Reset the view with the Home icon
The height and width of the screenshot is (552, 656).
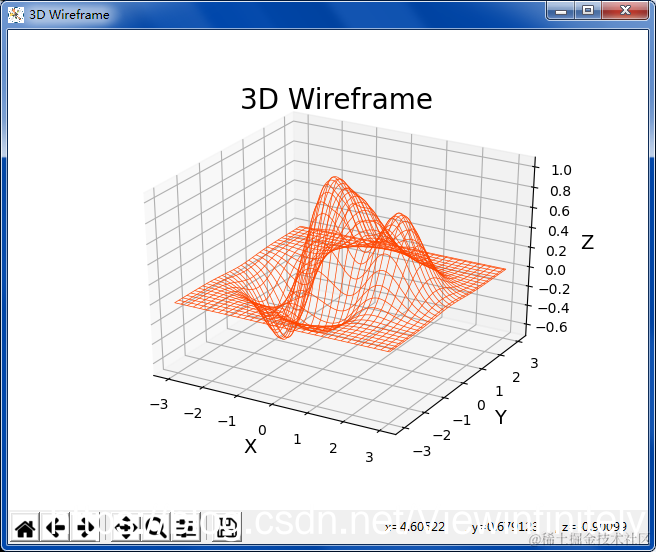[x=25, y=527]
